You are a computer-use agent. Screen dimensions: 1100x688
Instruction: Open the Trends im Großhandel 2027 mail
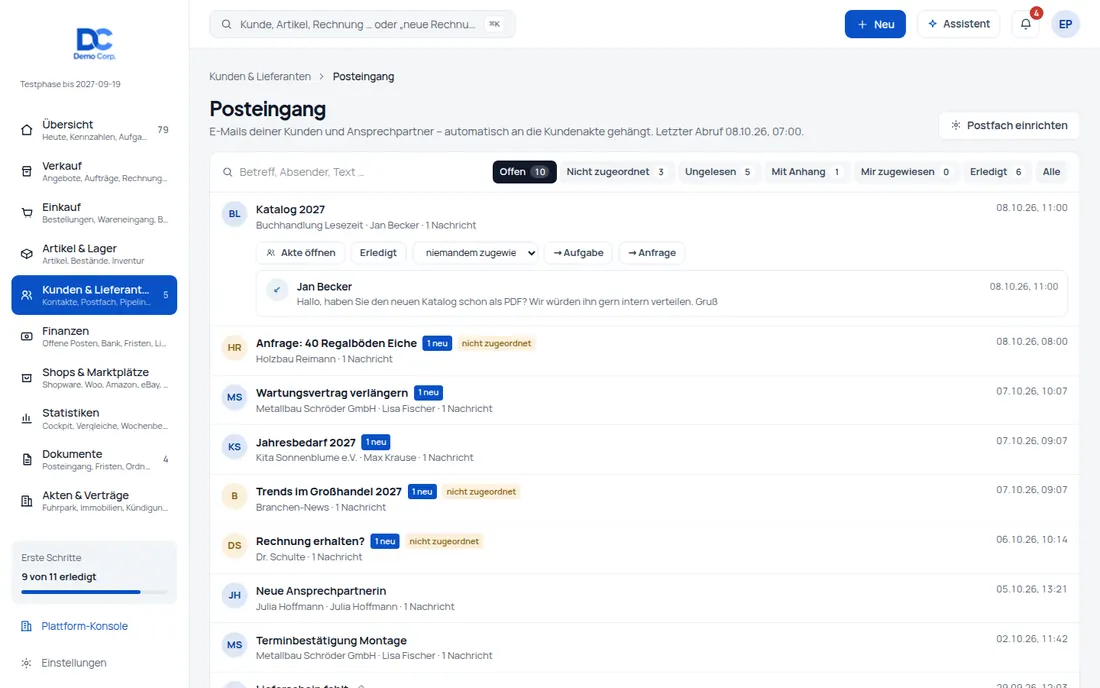pyautogui.click(x=644, y=499)
